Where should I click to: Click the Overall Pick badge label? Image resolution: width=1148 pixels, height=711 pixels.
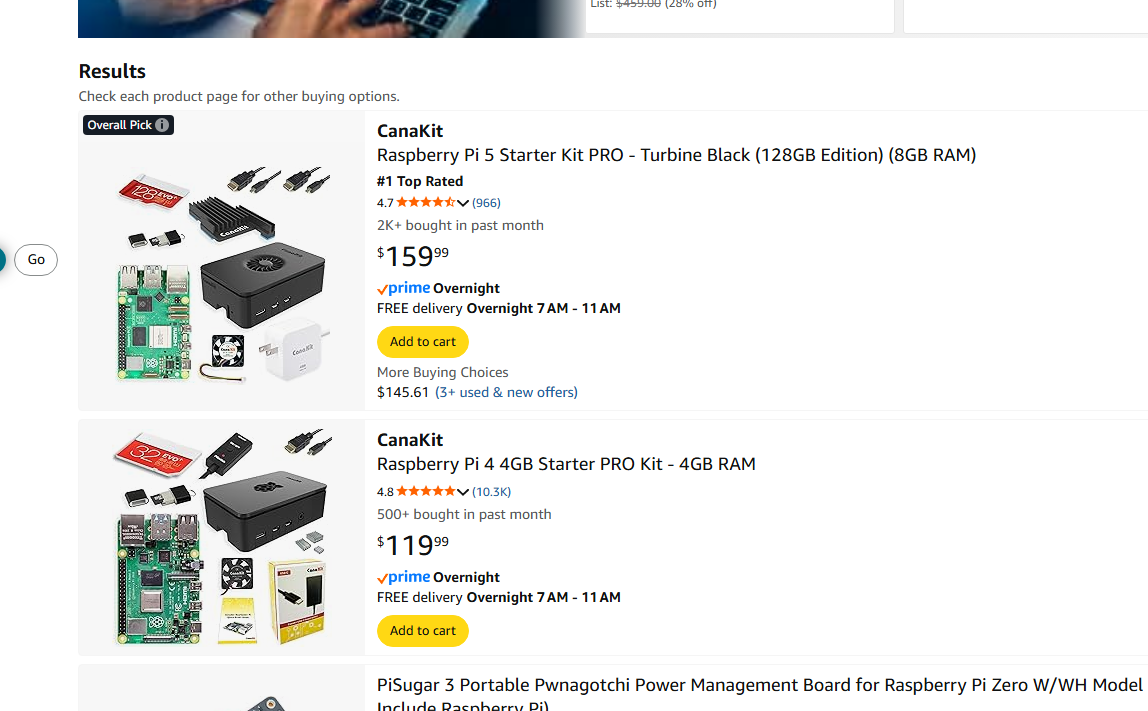(119, 125)
